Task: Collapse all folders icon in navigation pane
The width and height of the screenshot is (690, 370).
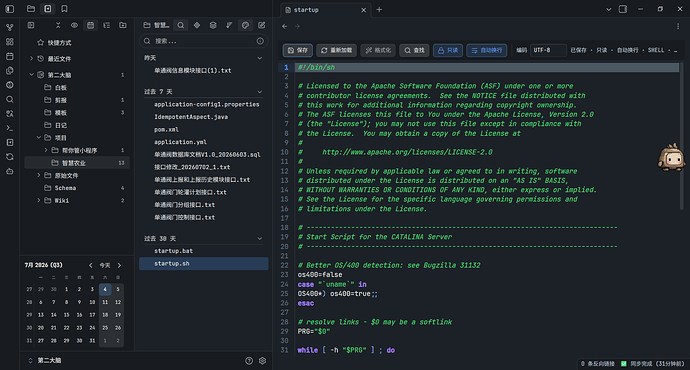Action: [x=58, y=26]
